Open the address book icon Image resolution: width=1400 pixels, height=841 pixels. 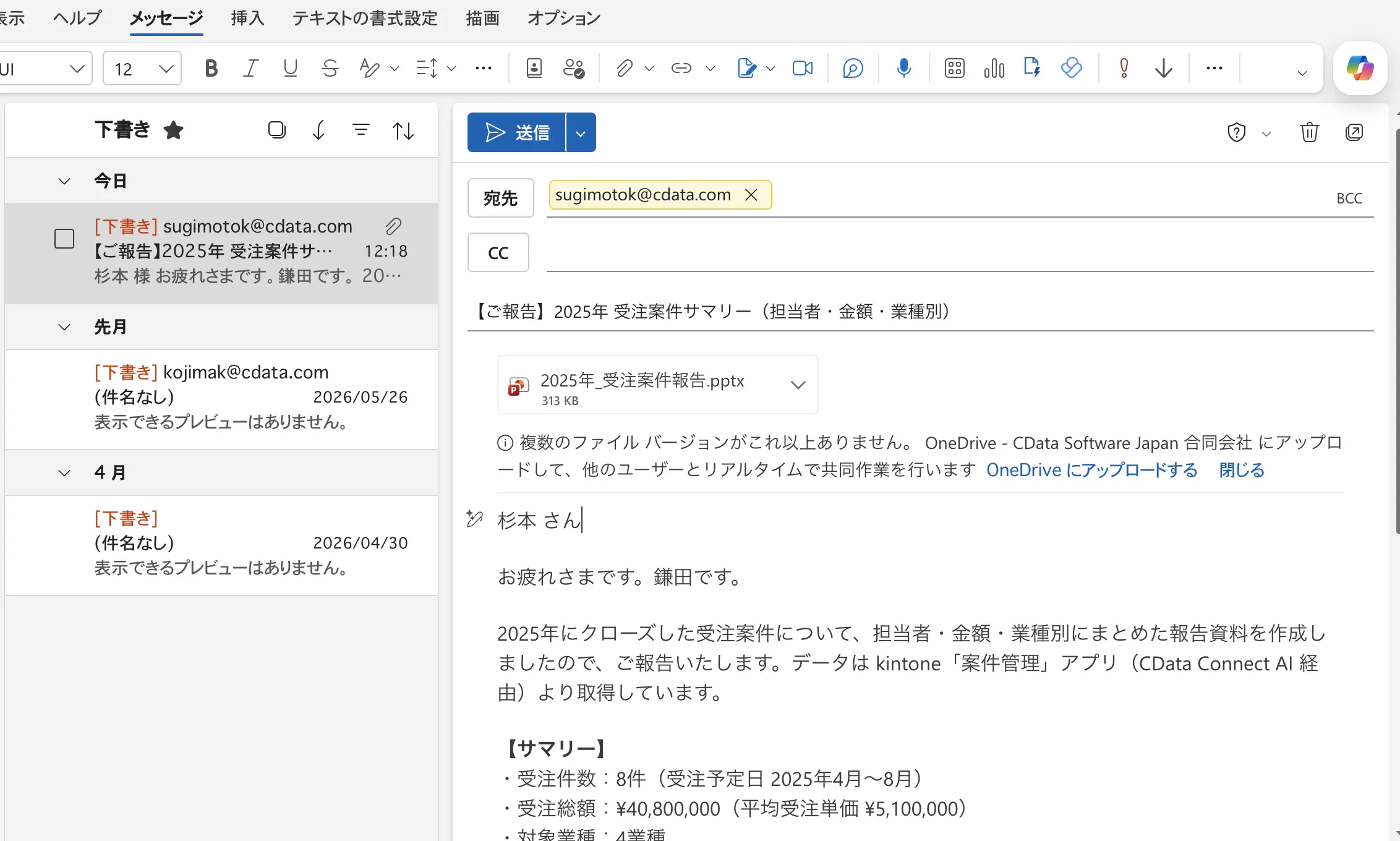[x=534, y=68]
